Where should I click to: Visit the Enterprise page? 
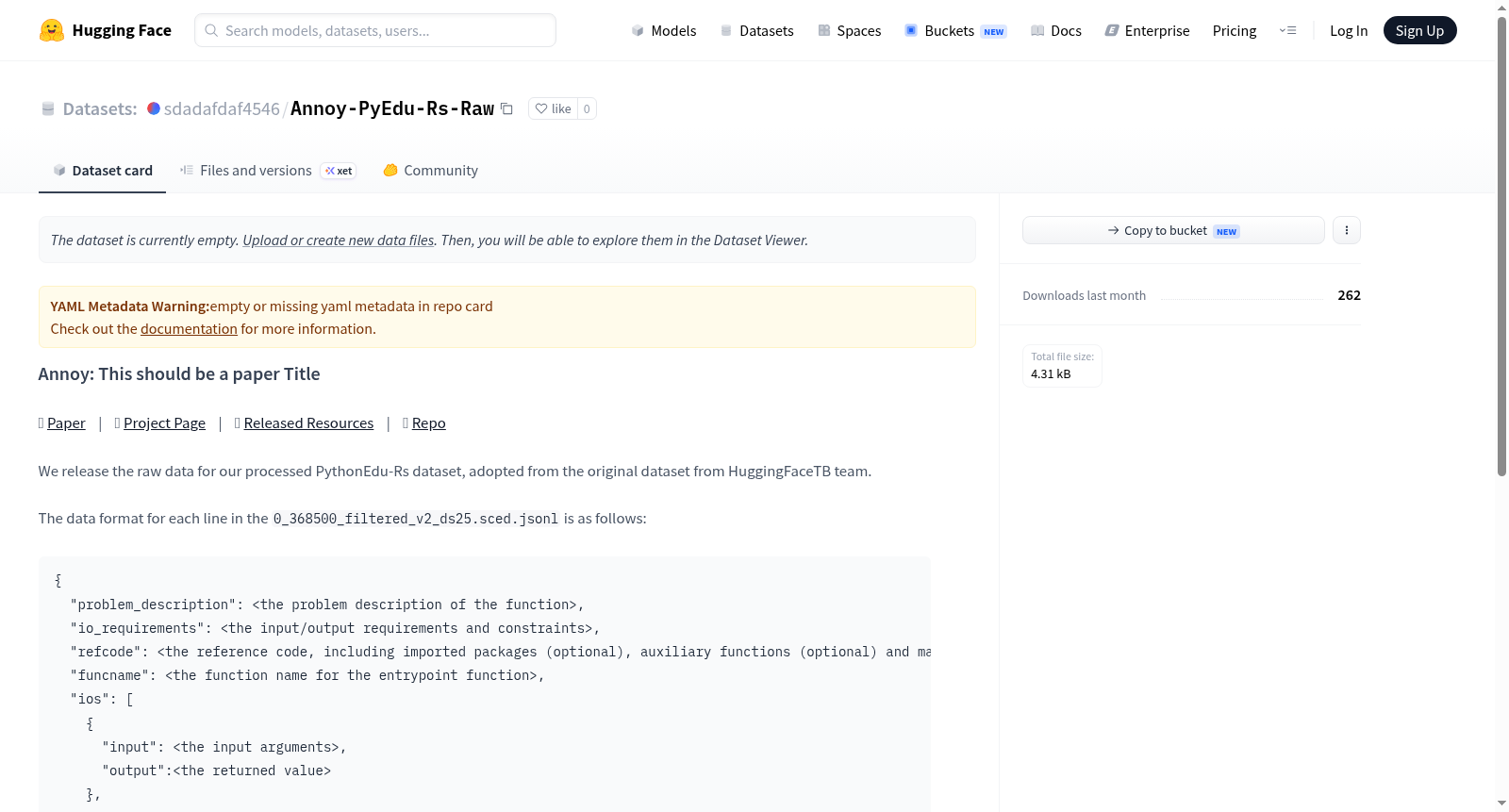[1147, 30]
